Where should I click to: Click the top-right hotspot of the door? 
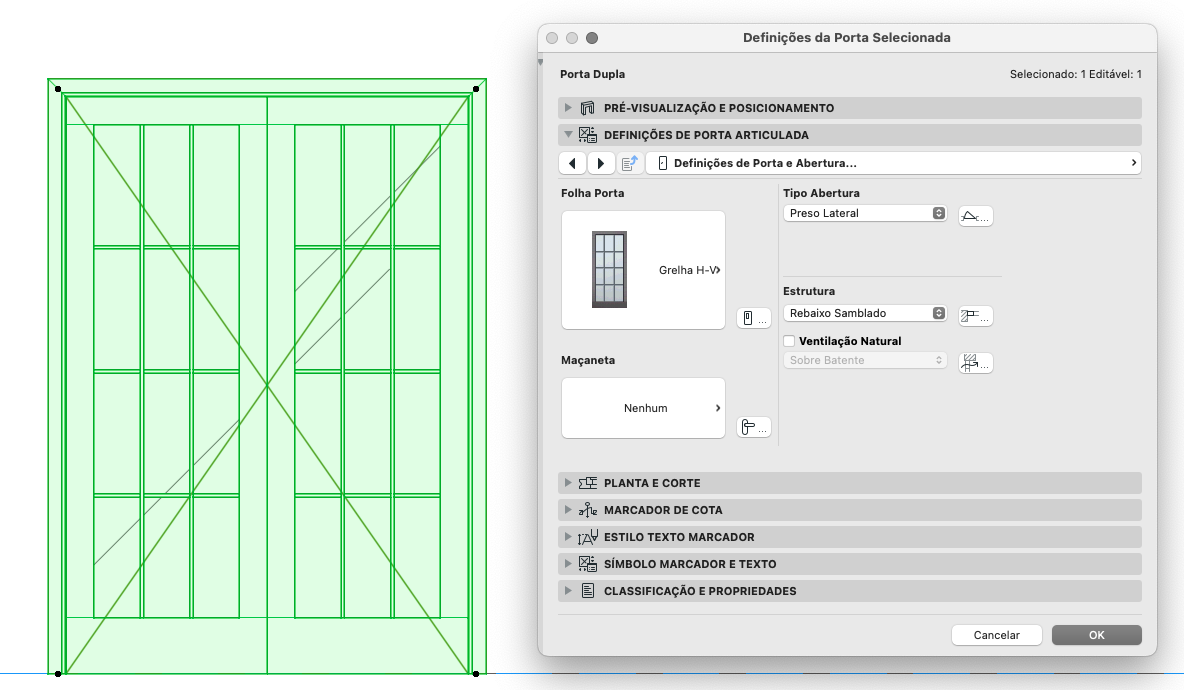click(x=476, y=89)
